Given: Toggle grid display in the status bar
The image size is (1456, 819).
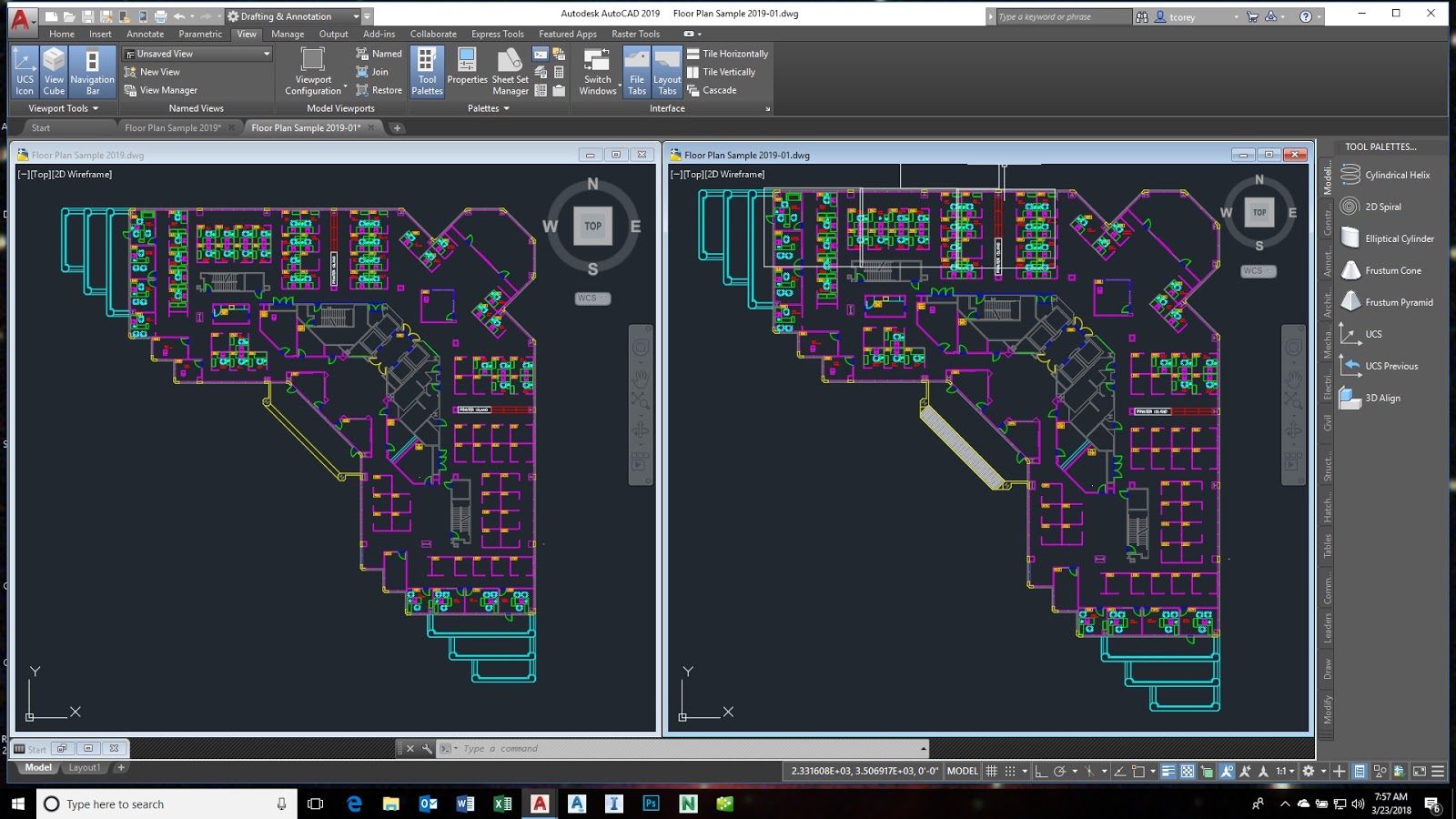Looking at the screenshot, I should 989,771.
